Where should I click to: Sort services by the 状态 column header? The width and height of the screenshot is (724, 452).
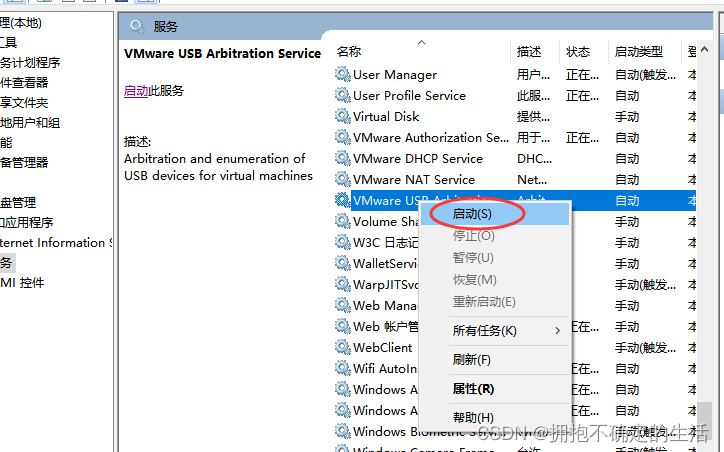(583, 52)
